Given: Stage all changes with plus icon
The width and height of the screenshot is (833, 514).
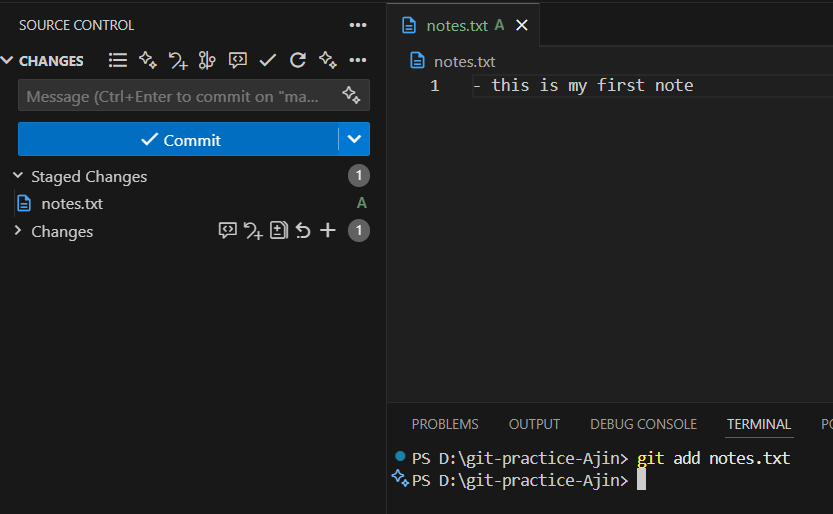Looking at the screenshot, I should [x=328, y=231].
